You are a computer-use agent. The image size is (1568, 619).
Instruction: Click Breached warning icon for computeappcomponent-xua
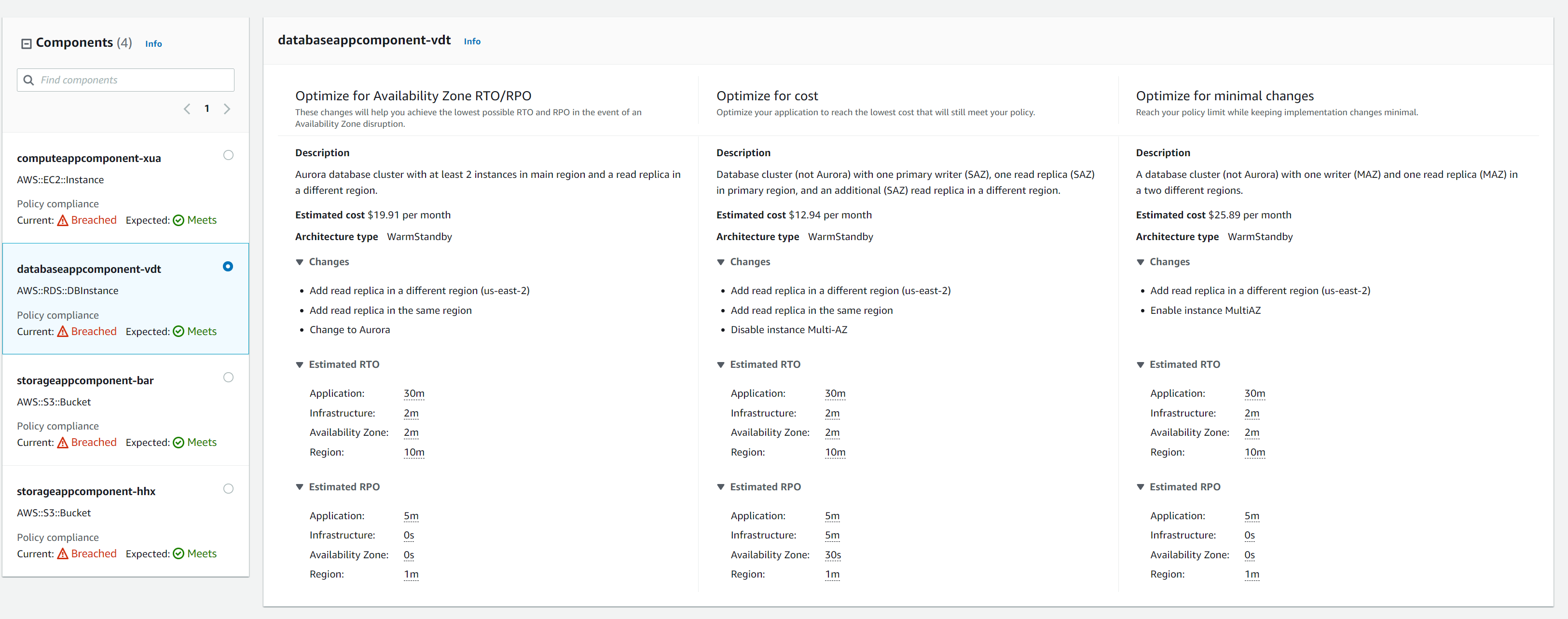point(64,219)
